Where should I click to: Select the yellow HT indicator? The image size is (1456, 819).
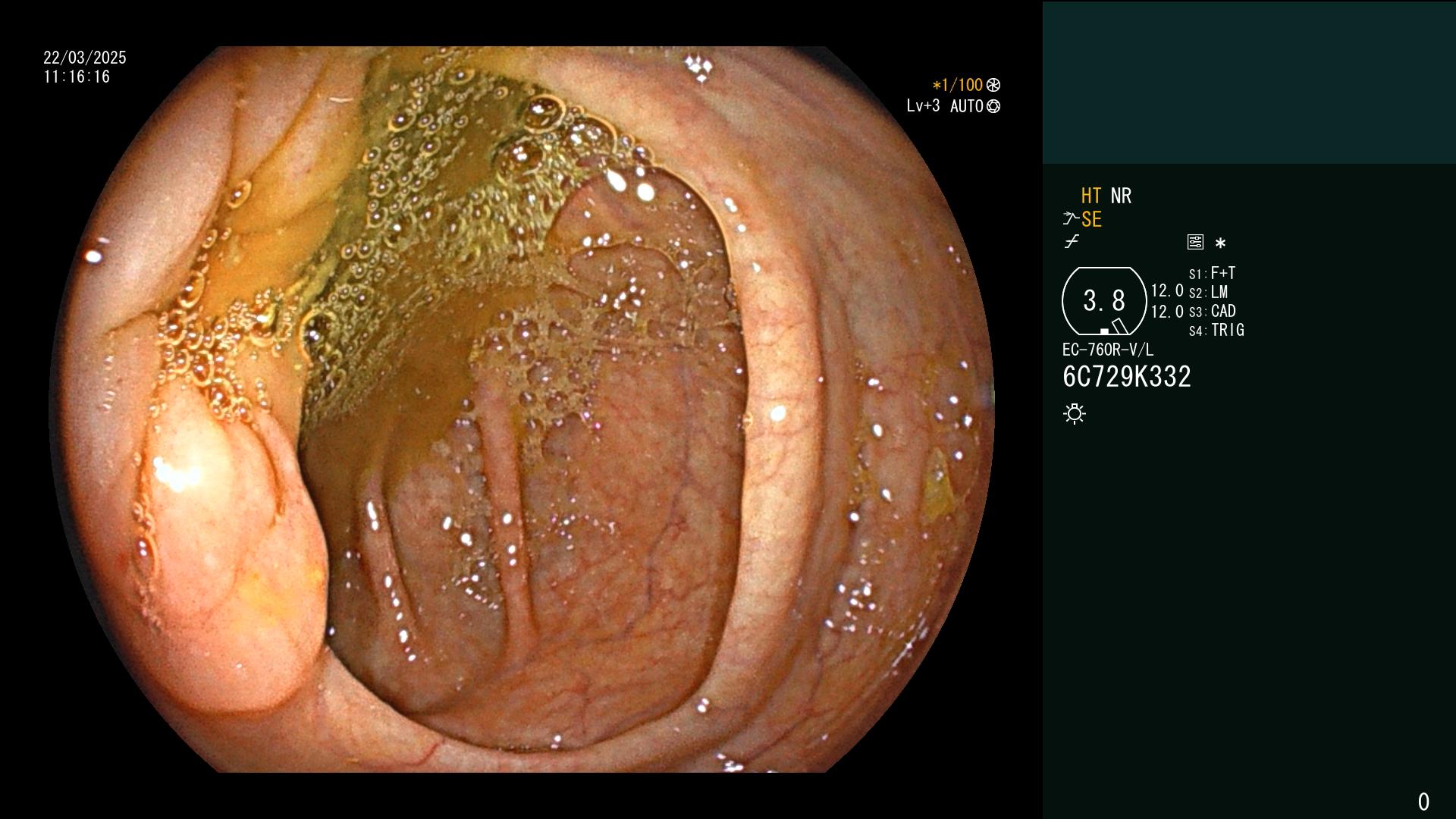click(x=1090, y=196)
